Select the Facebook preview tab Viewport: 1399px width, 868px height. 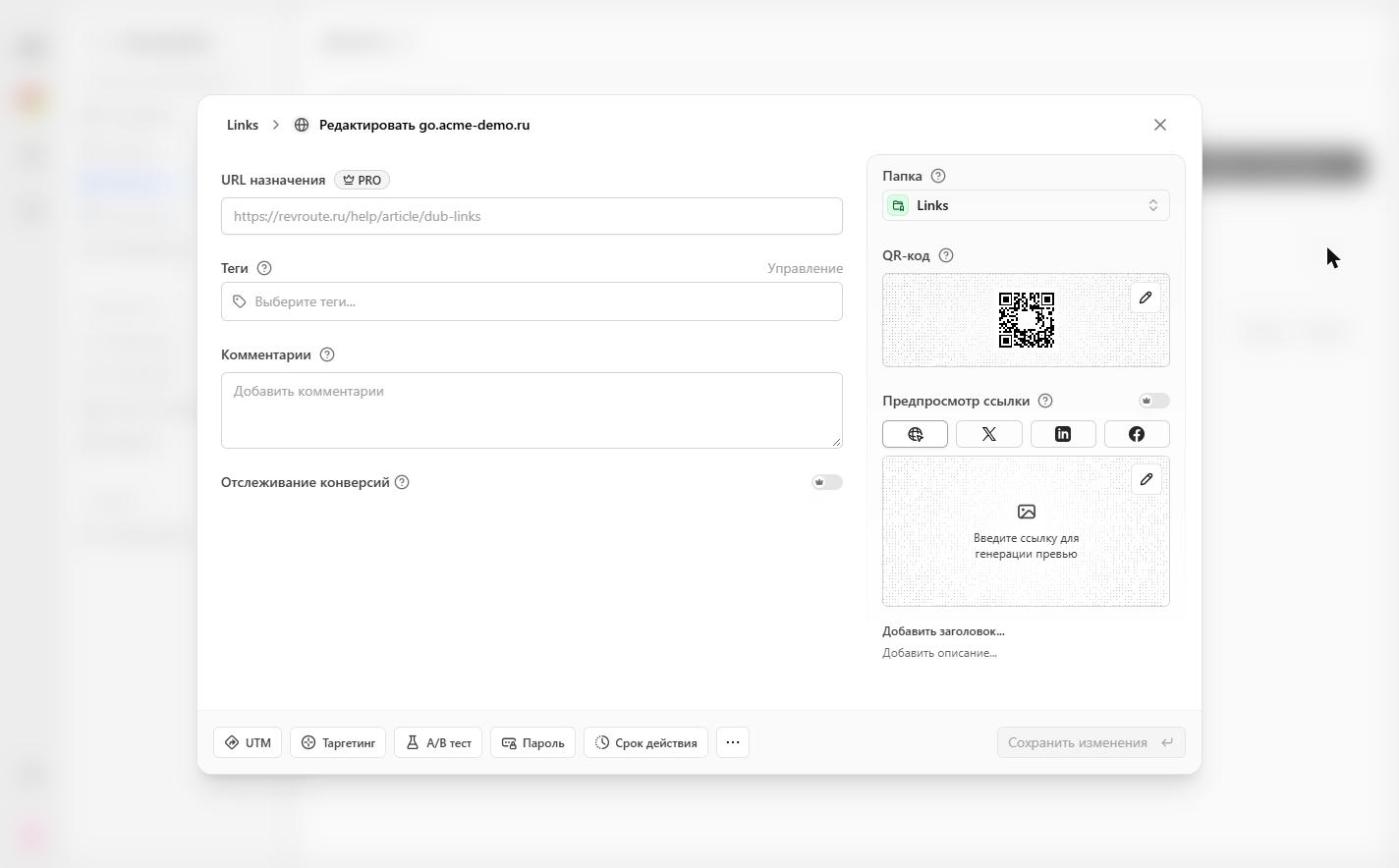coord(1137,434)
